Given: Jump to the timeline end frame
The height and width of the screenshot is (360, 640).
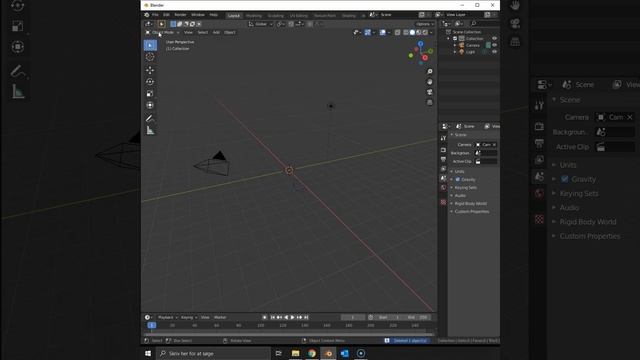Looking at the screenshot, I should coord(306,317).
